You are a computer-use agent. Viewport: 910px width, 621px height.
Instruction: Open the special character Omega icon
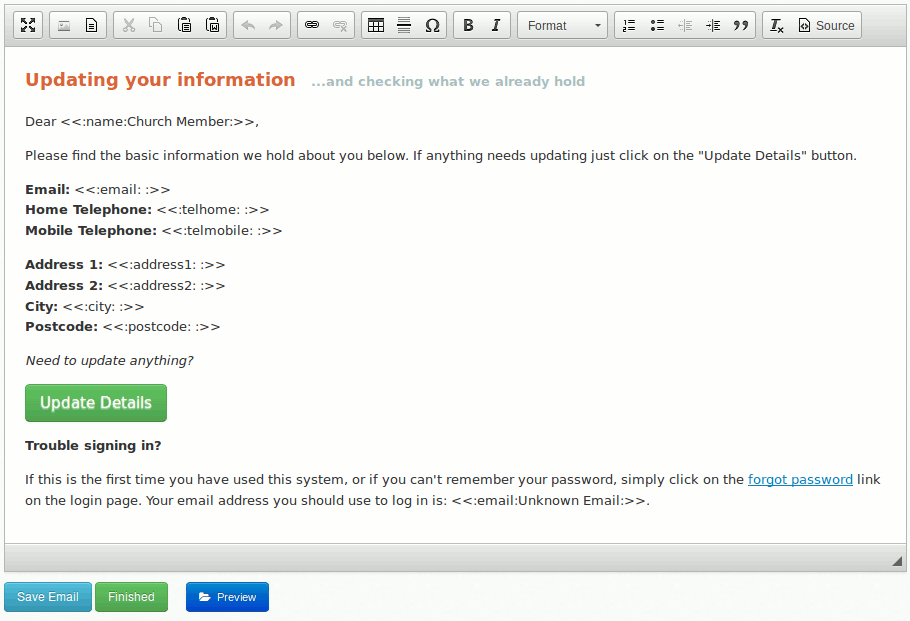pos(432,25)
